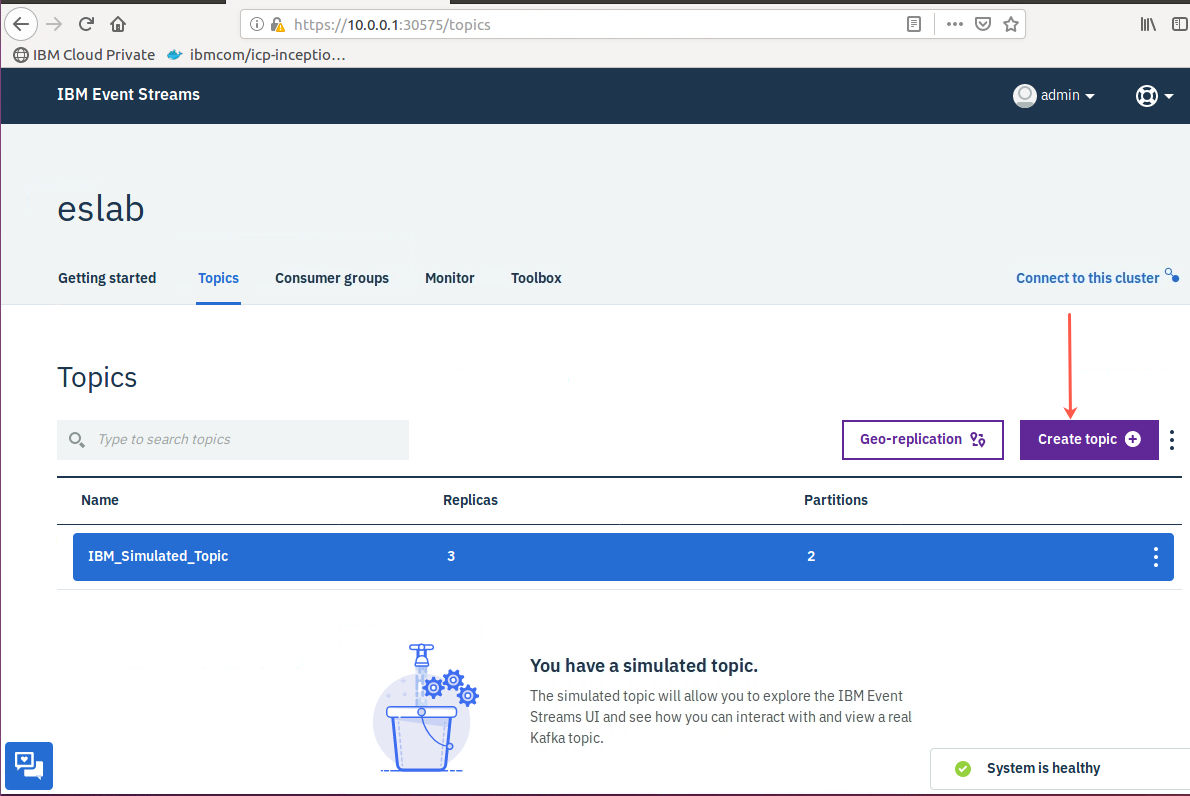
Task: Select the Topics tab
Action: pyautogui.click(x=219, y=278)
